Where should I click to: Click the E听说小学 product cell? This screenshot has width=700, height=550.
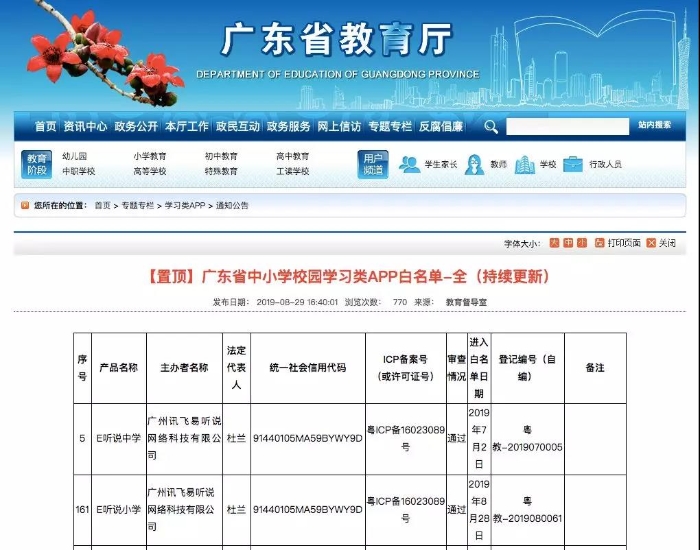point(119,510)
